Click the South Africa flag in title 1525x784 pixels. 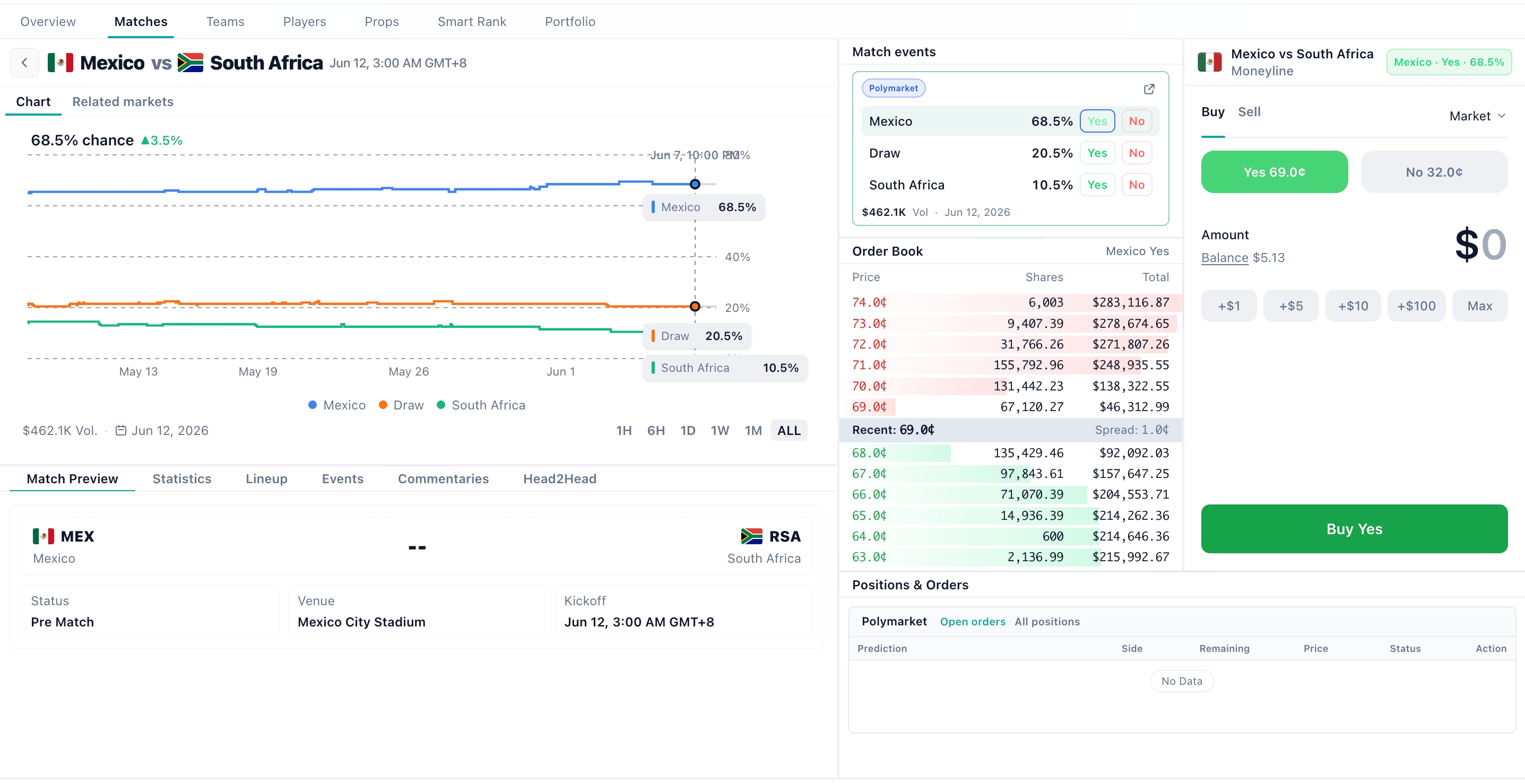click(190, 63)
